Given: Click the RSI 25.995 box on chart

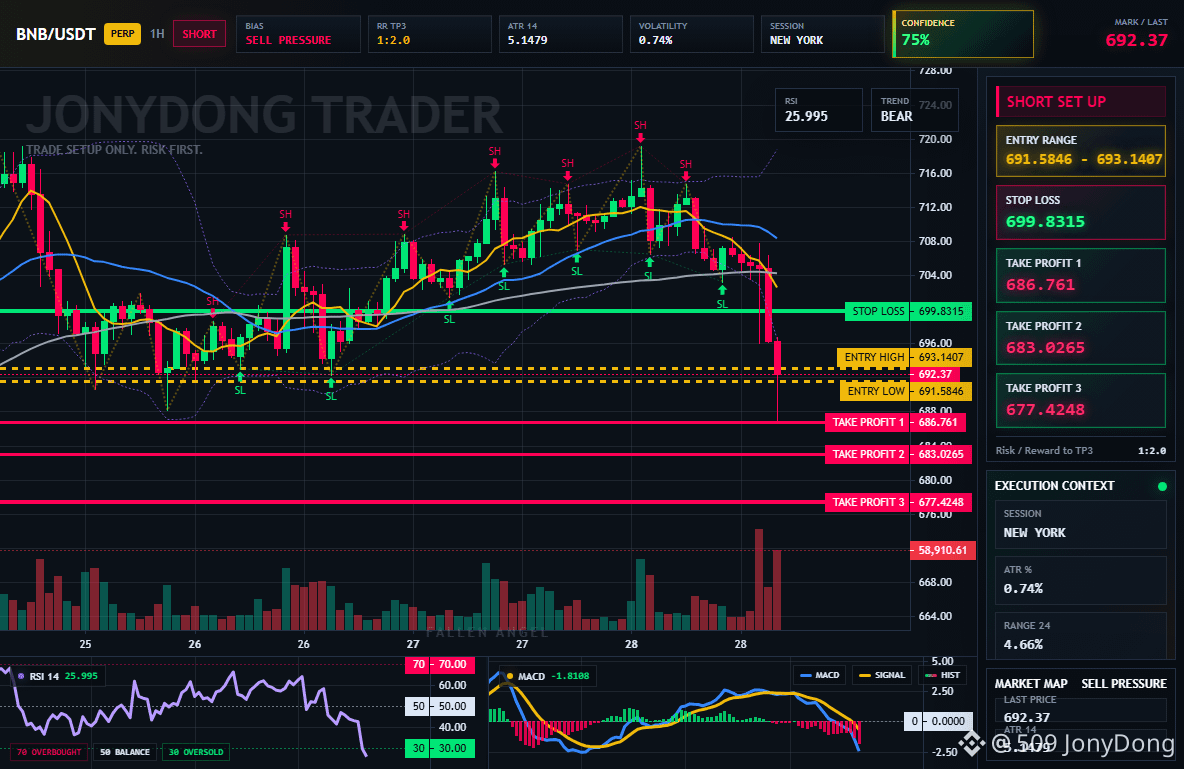Looking at the screenshot, I should pos(819,110).
